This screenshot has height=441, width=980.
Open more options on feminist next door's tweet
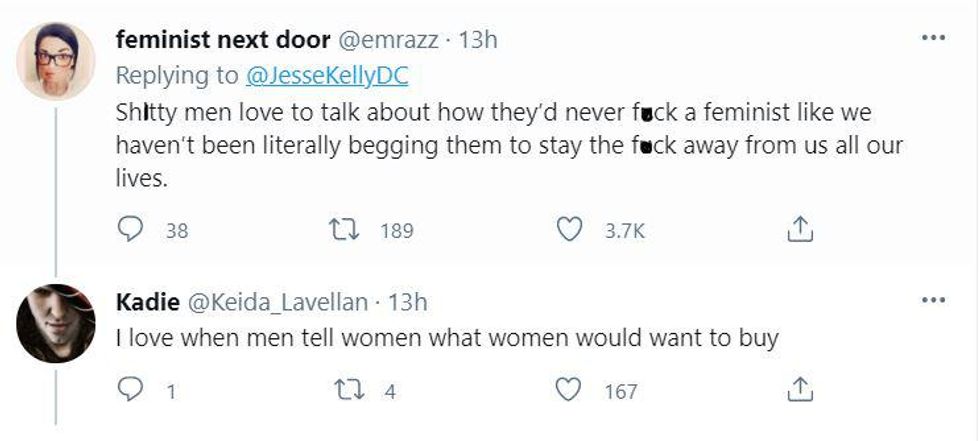coord(932,40)
